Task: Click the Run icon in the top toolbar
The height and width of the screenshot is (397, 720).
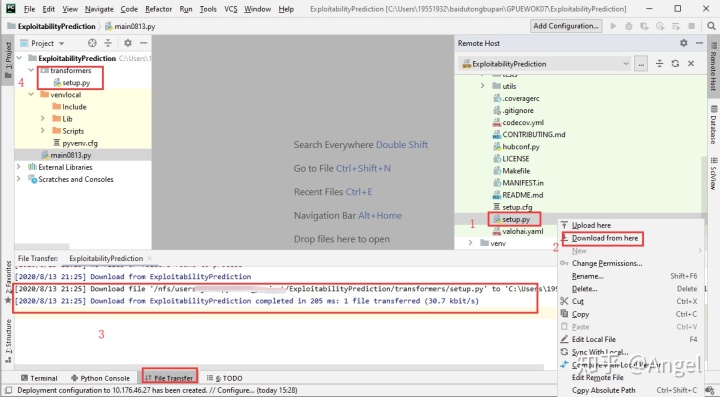Action: click(613, 26)
